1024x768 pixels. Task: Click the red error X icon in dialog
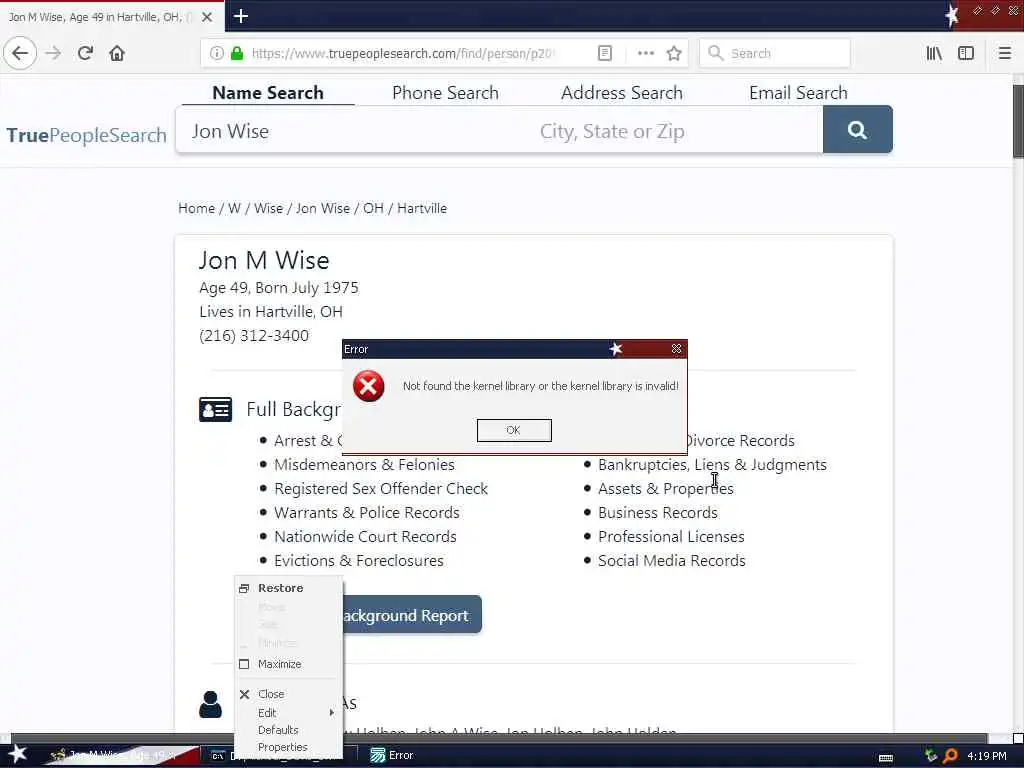pos(368,386)
